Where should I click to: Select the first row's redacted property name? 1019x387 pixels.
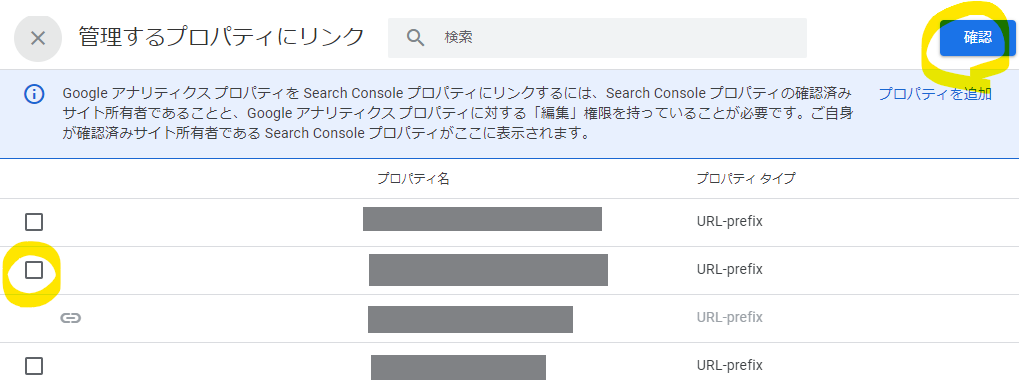pyautogui.click(x=482, y=219)
